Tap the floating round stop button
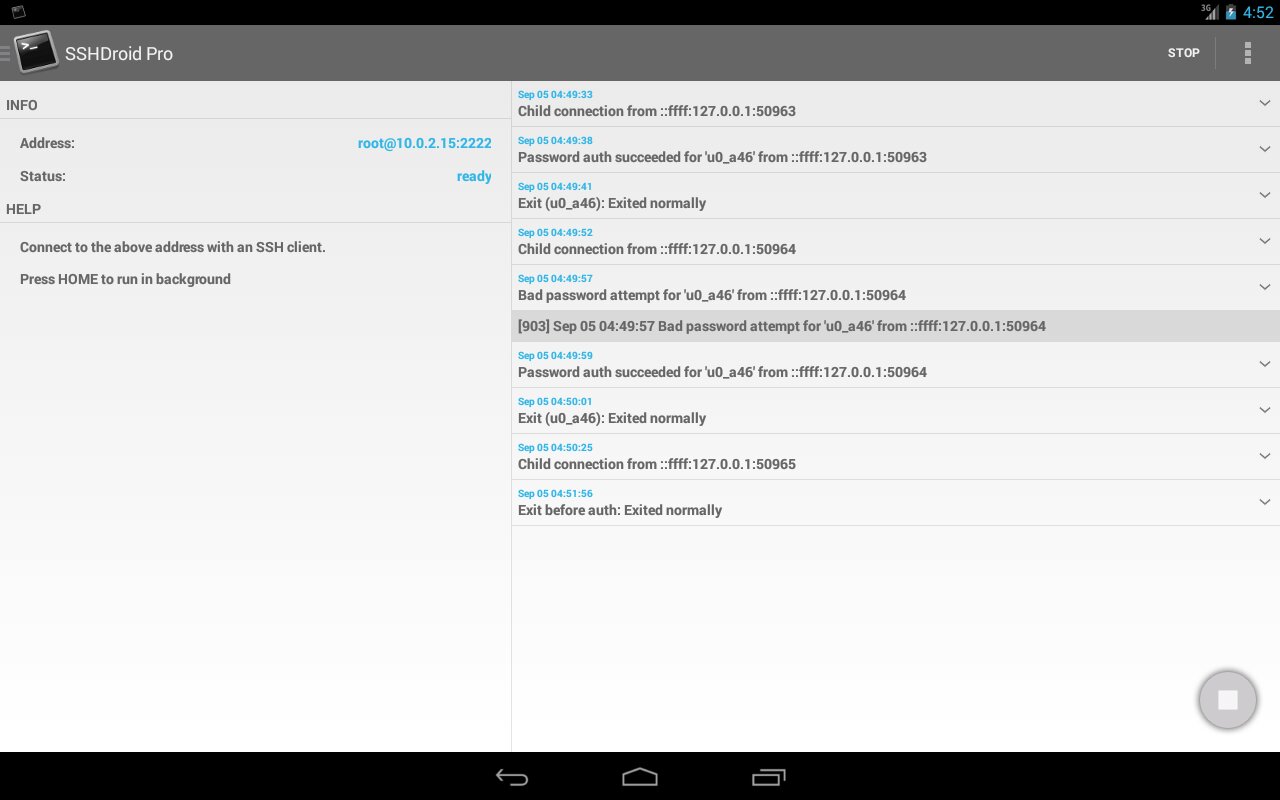 [x=1228, y=700]
